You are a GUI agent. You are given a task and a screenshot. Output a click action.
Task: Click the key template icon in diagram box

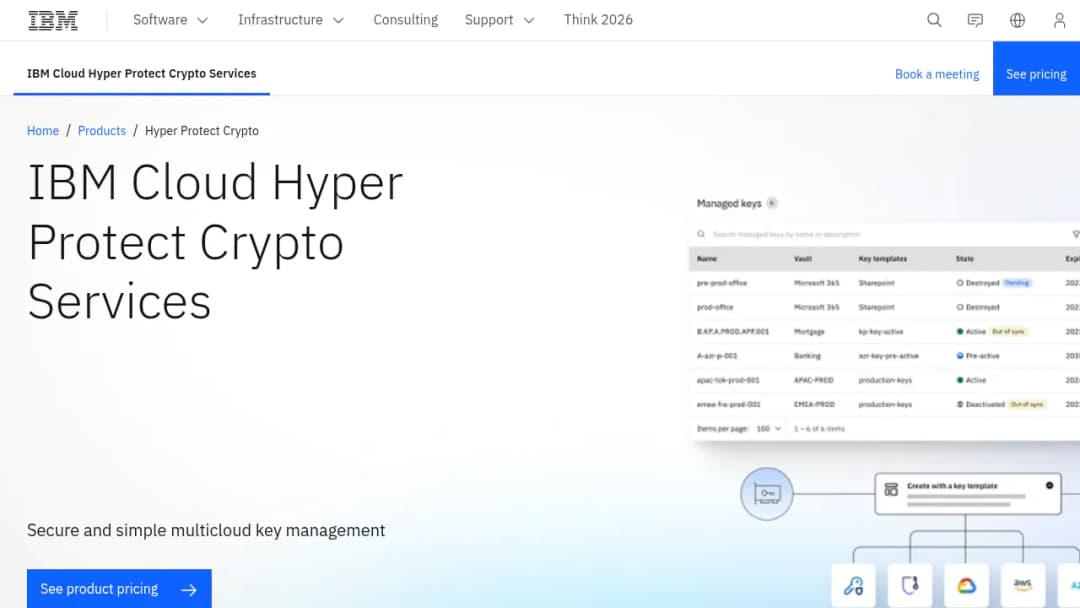click(891, 490)
